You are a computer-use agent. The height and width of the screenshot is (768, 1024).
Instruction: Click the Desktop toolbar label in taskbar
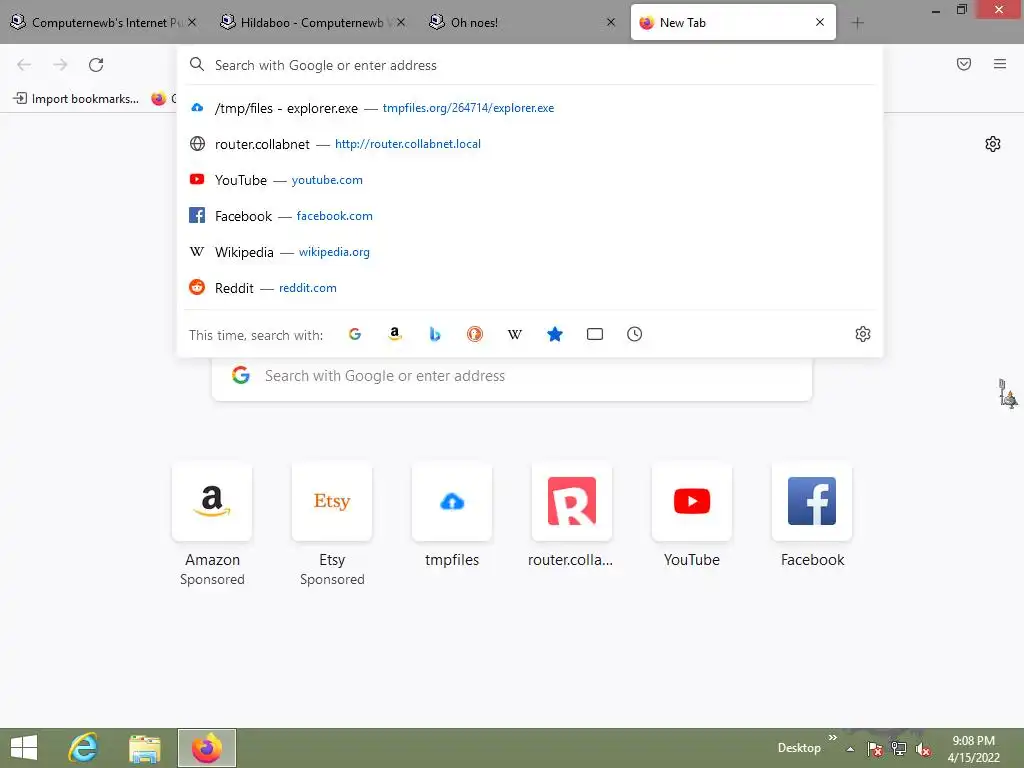pyautogui.click(x=799, y=748)
